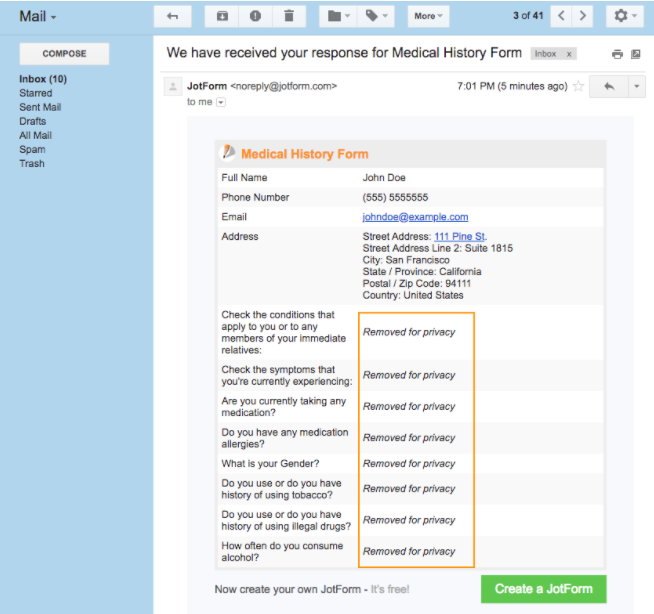Image resolution: width=654 pixels, height=614 pixels.
Task: Delete the email with trash icon
Action: [288, 16]
